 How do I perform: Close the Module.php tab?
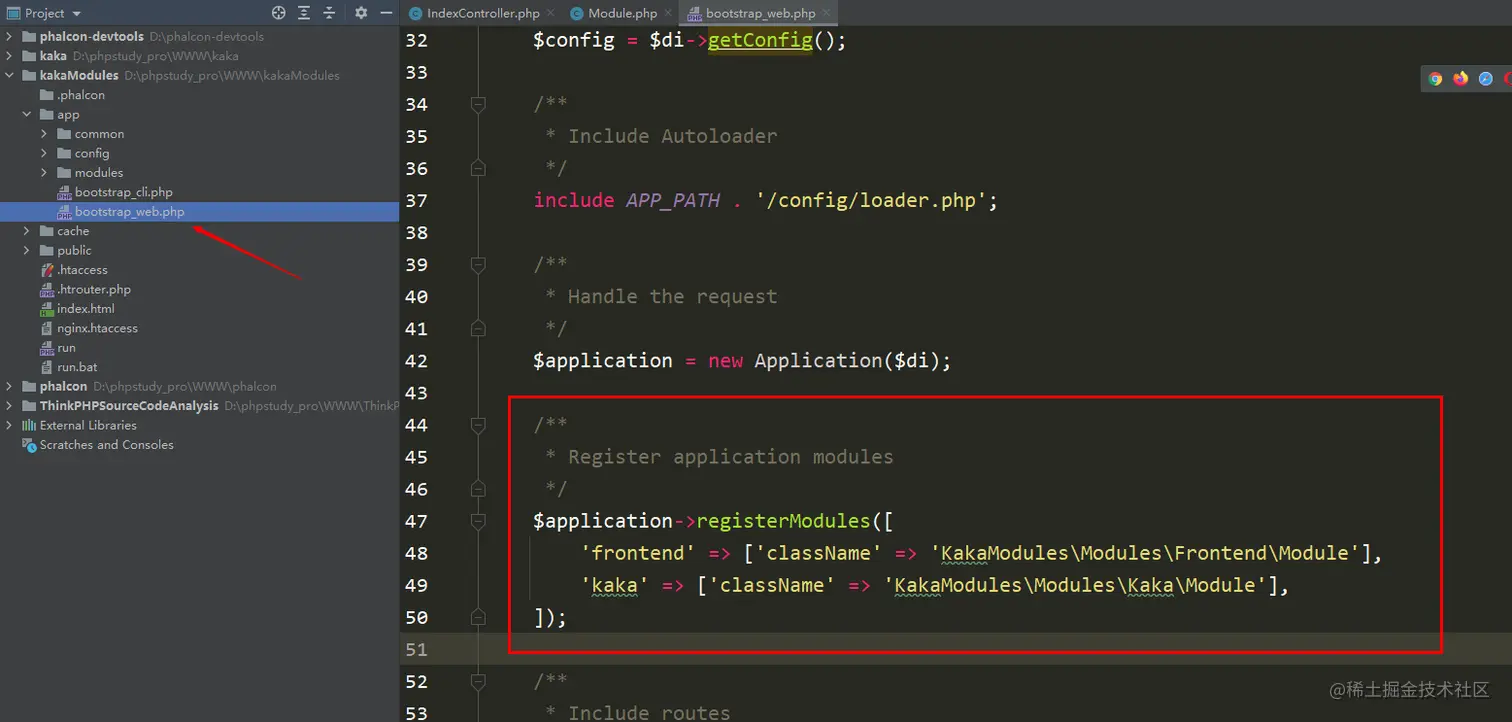(x=667, y=13)
